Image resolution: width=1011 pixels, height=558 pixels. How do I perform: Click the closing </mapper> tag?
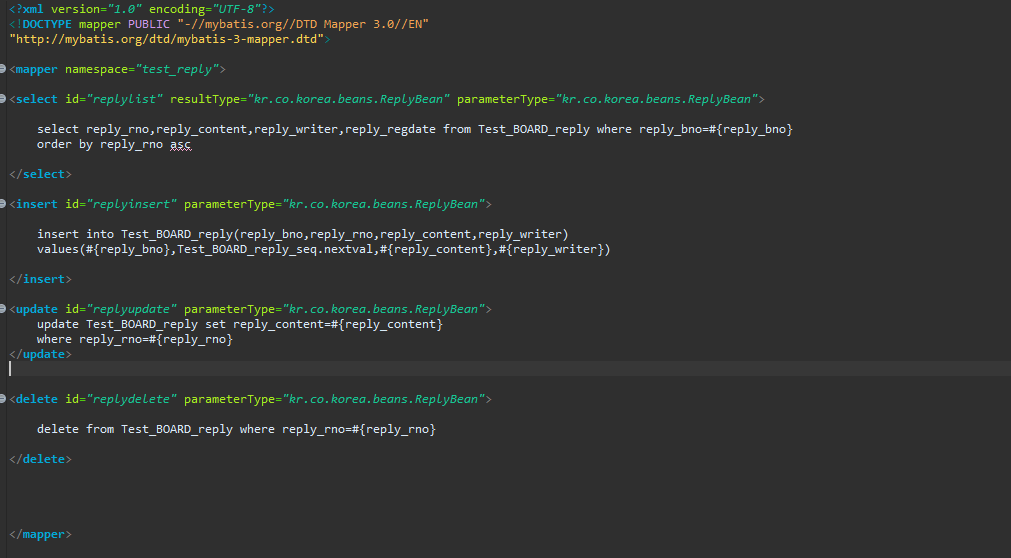point(41,534)
